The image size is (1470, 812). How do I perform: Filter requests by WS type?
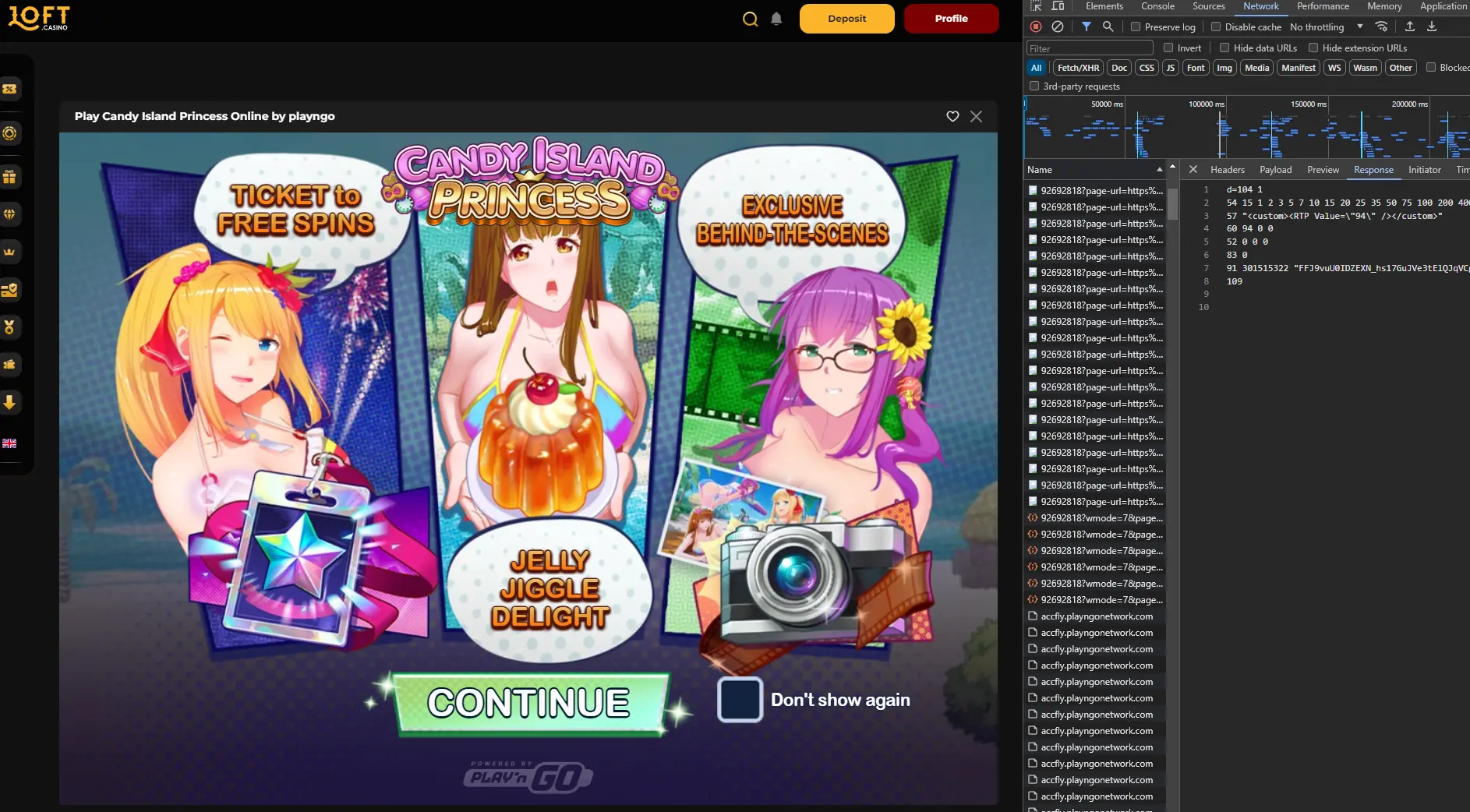click(1334, 68)
